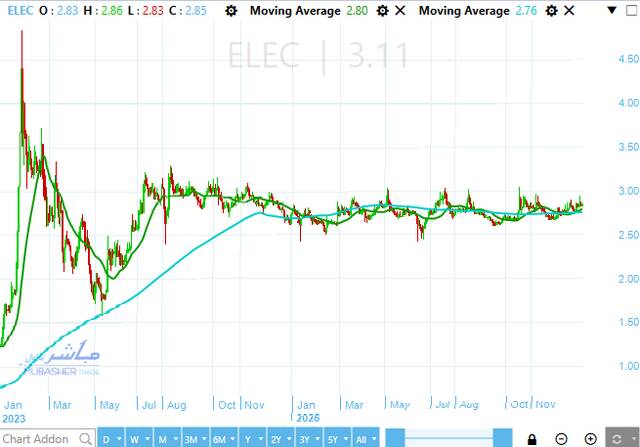This screenshot has height=447, width=640.
Task: Switch to the 6M time range
Action: pyautogui.click(x=223, y=438)
